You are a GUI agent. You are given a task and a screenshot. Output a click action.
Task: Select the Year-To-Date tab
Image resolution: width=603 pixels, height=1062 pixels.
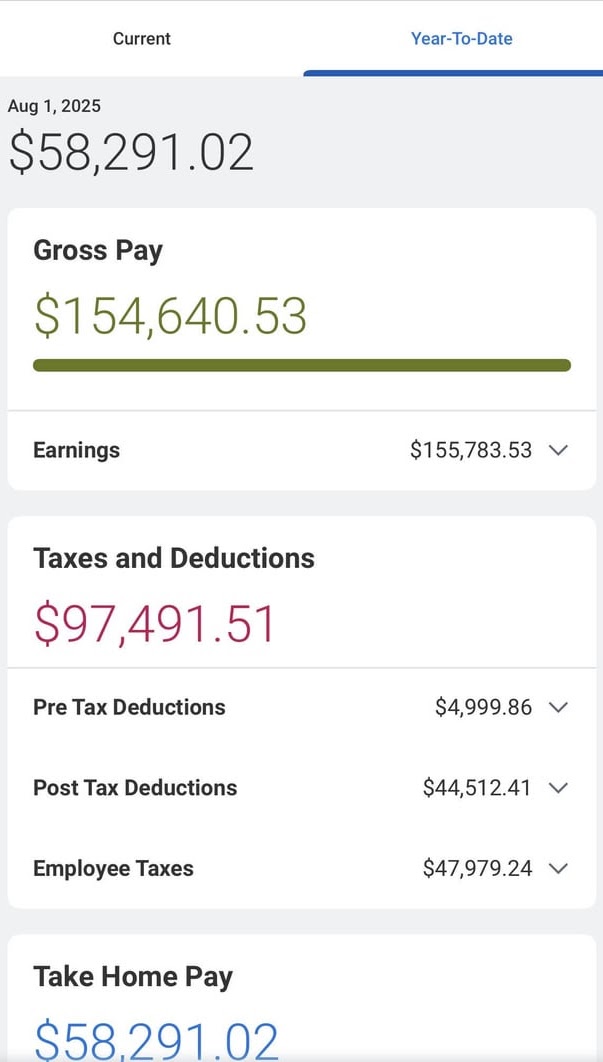[x=461, y=39]
